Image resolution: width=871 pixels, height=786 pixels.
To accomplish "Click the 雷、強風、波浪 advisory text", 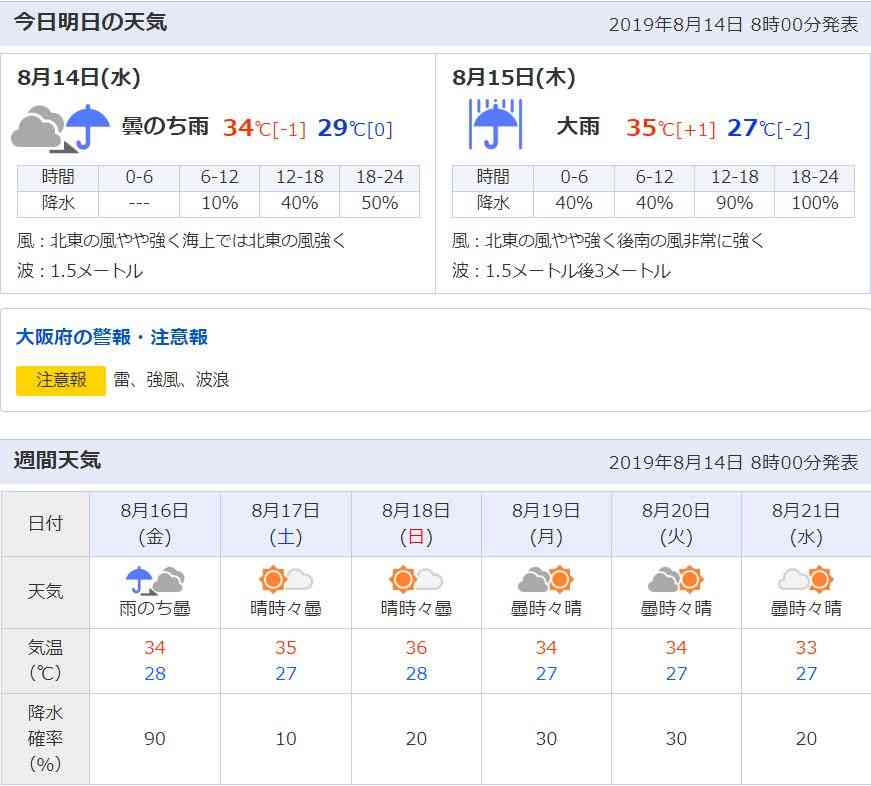I will tap(171, 380).
